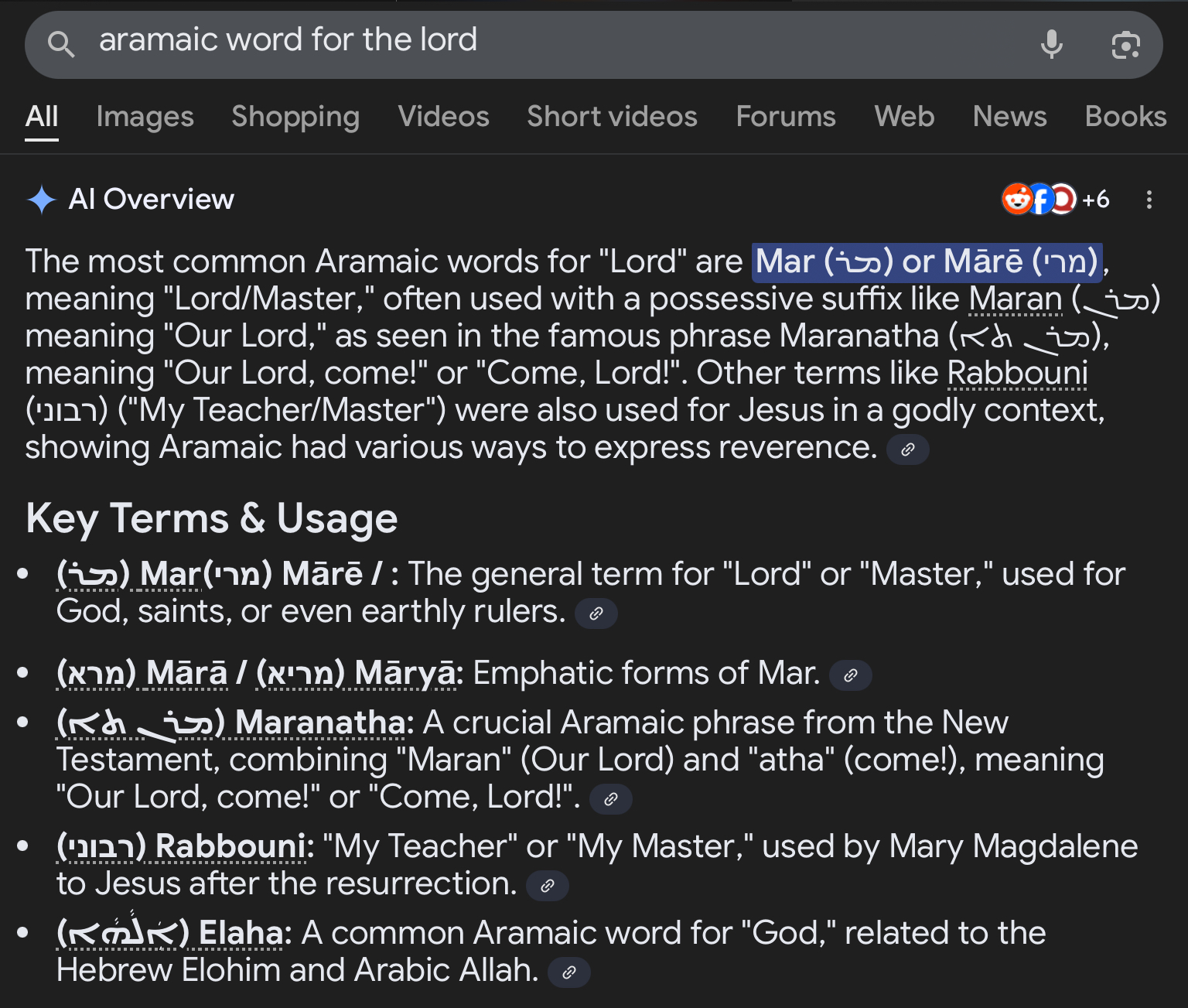1188x1008 pixels.
Task: Open source link chip after "Come, Lord!" bullet
Action: click(x=611, y=799)
